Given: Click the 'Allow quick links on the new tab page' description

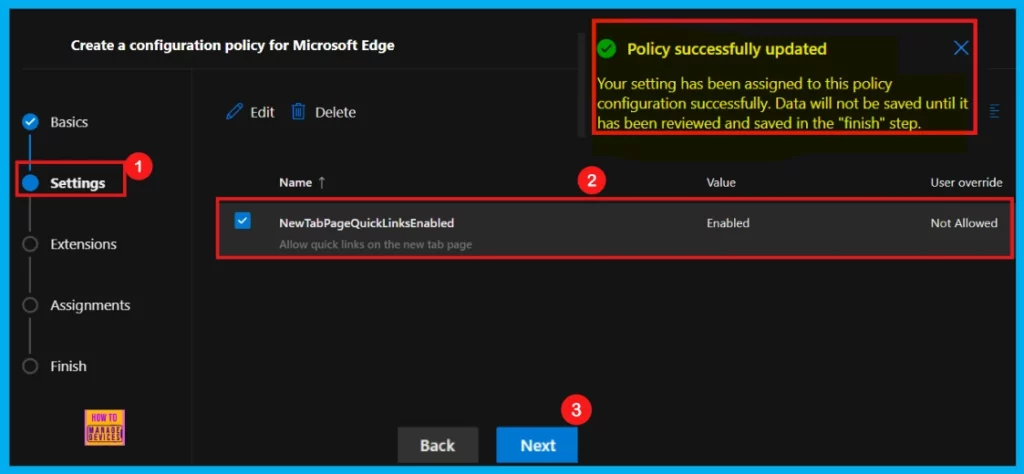Looking at the screenshot, I should click(x=376, y=245).
